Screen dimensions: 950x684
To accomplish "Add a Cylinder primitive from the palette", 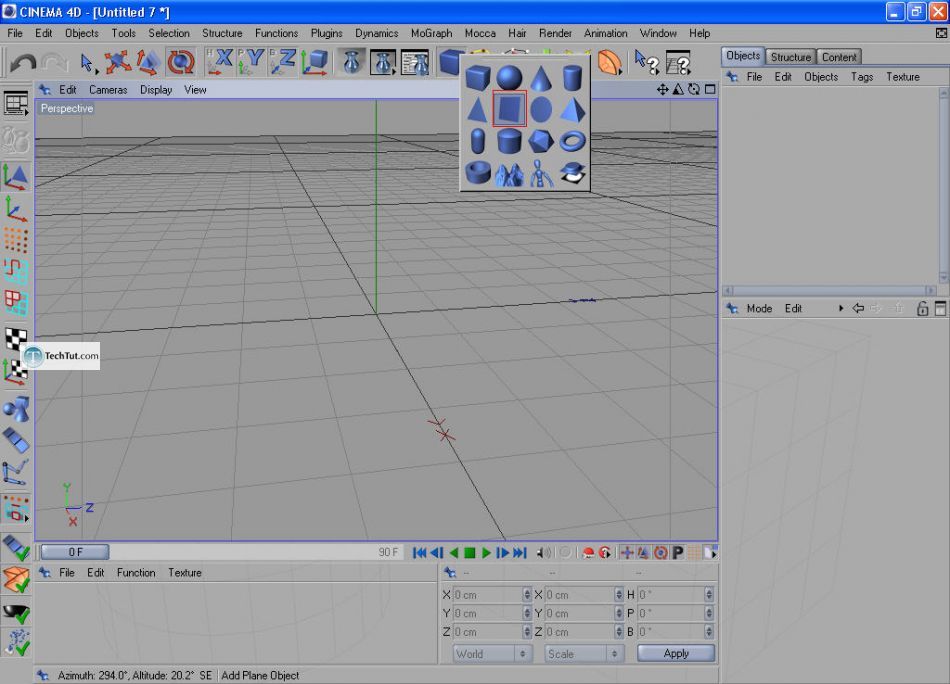I will pos(572,78).
